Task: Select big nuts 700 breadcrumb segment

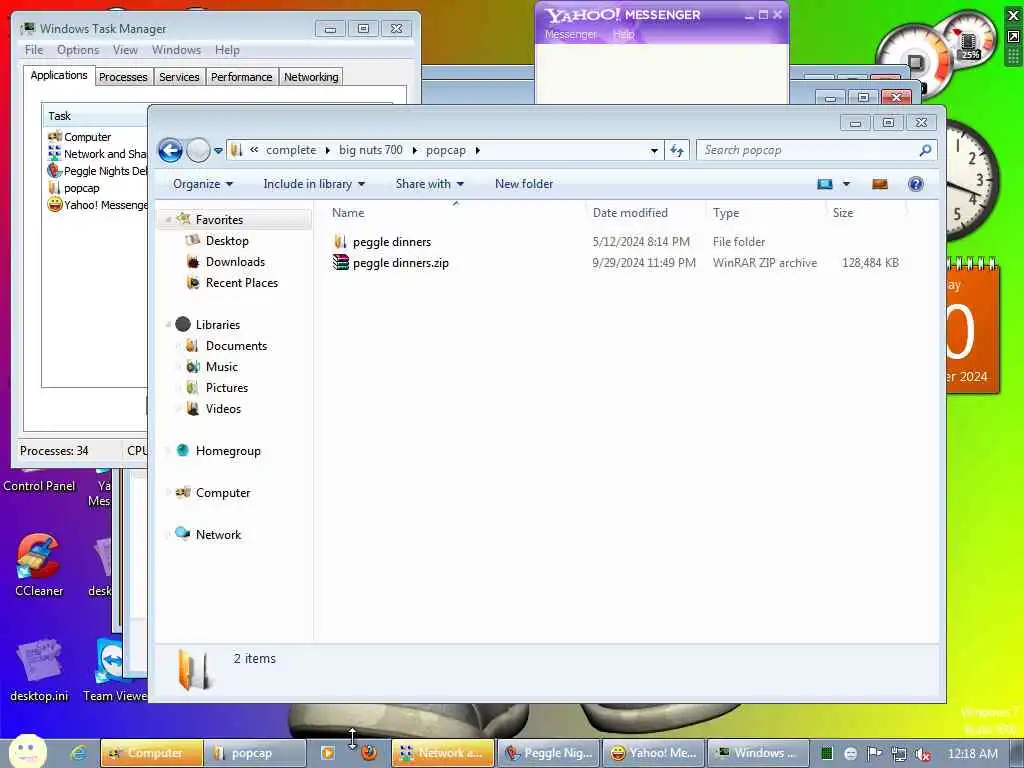Action: (370, 150)
